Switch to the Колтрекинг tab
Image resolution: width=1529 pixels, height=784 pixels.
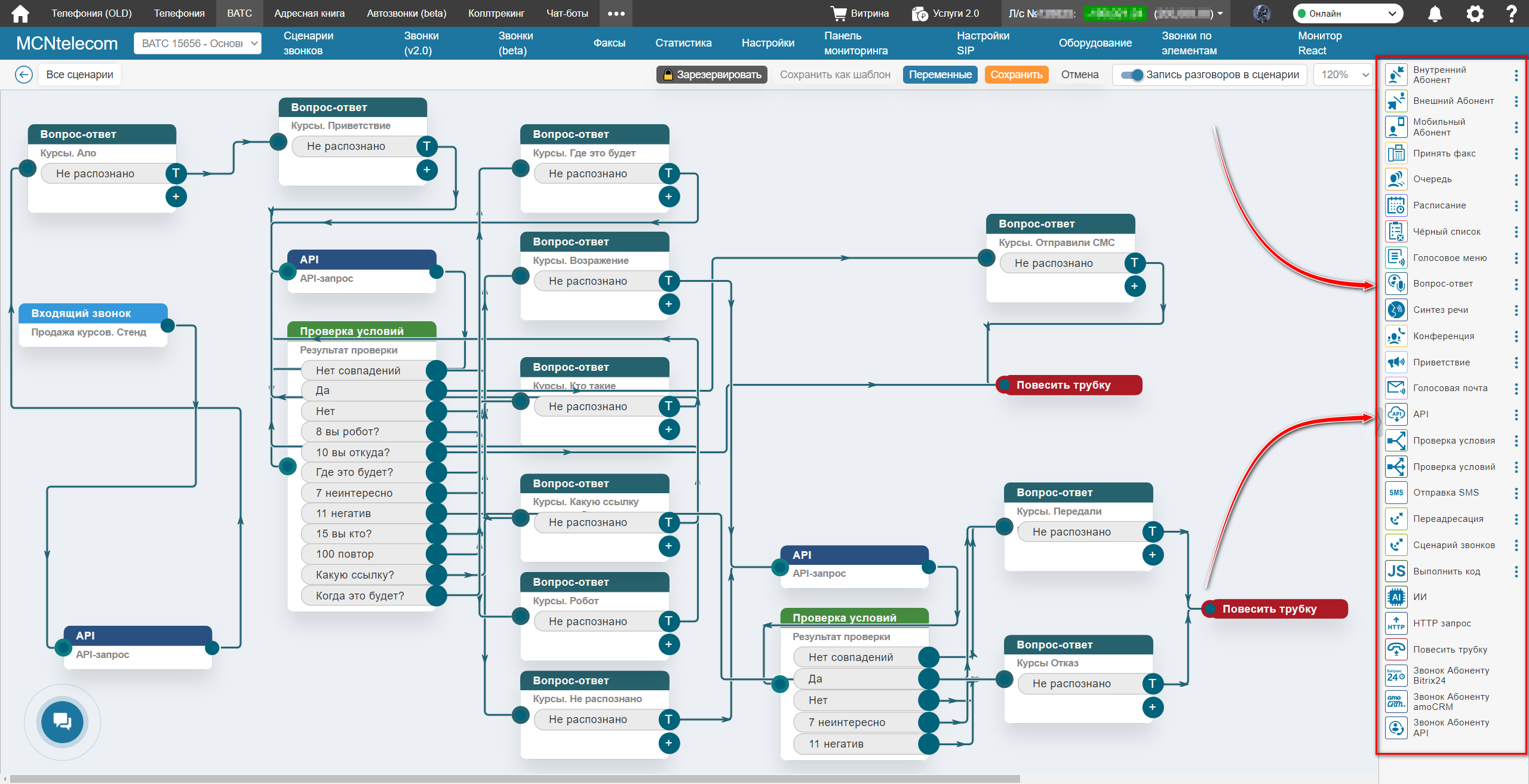(496, 13)
